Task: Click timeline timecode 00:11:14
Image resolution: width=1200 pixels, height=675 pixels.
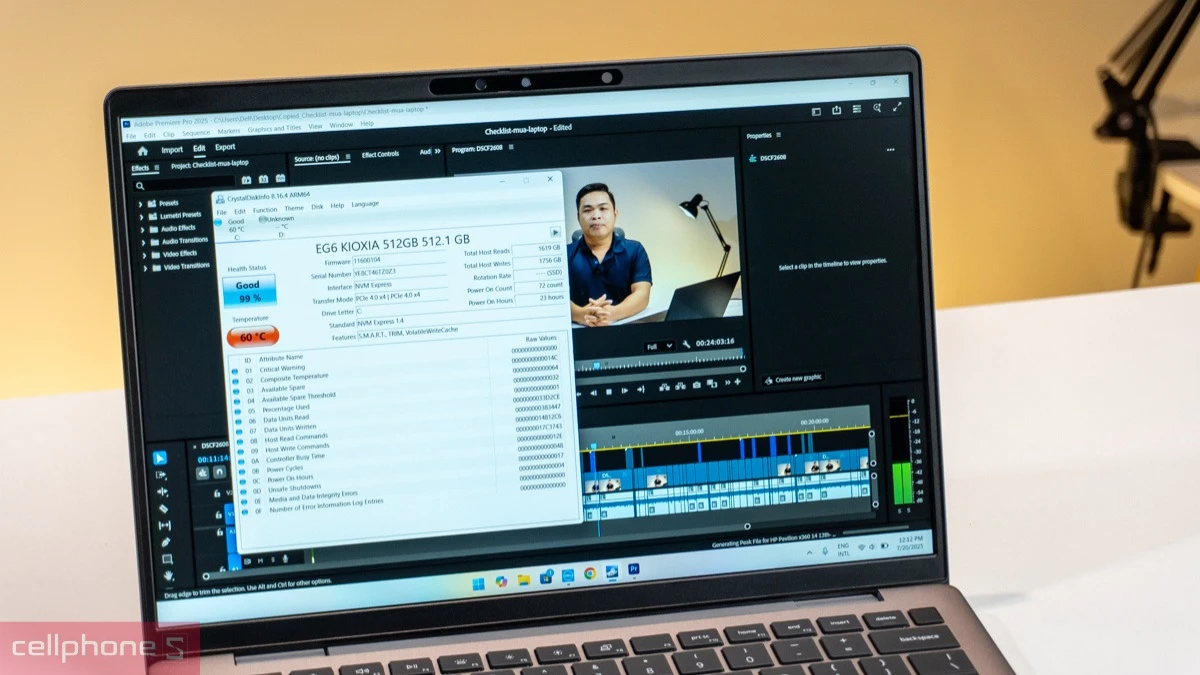Action: coord(213,459)
